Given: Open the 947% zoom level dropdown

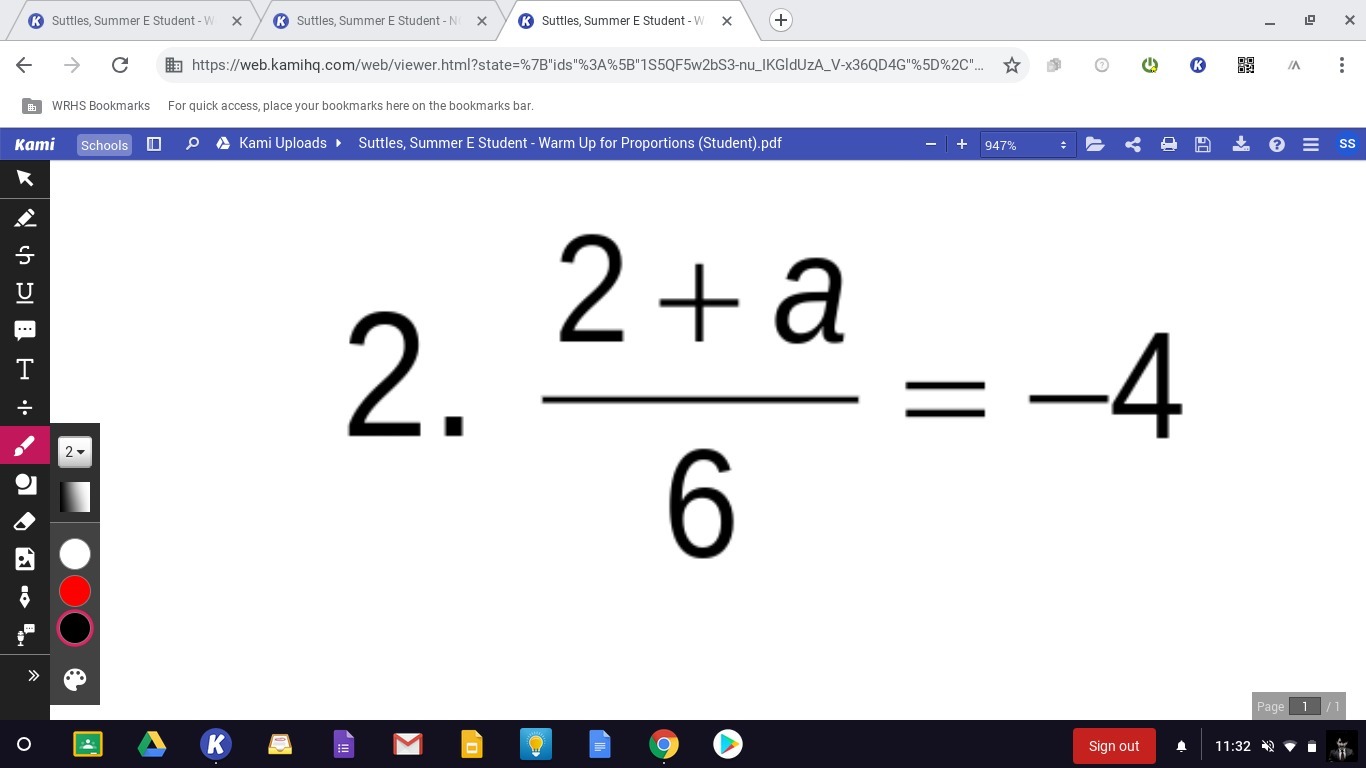Looking at the screenshot, I should tap(1027, 145).
